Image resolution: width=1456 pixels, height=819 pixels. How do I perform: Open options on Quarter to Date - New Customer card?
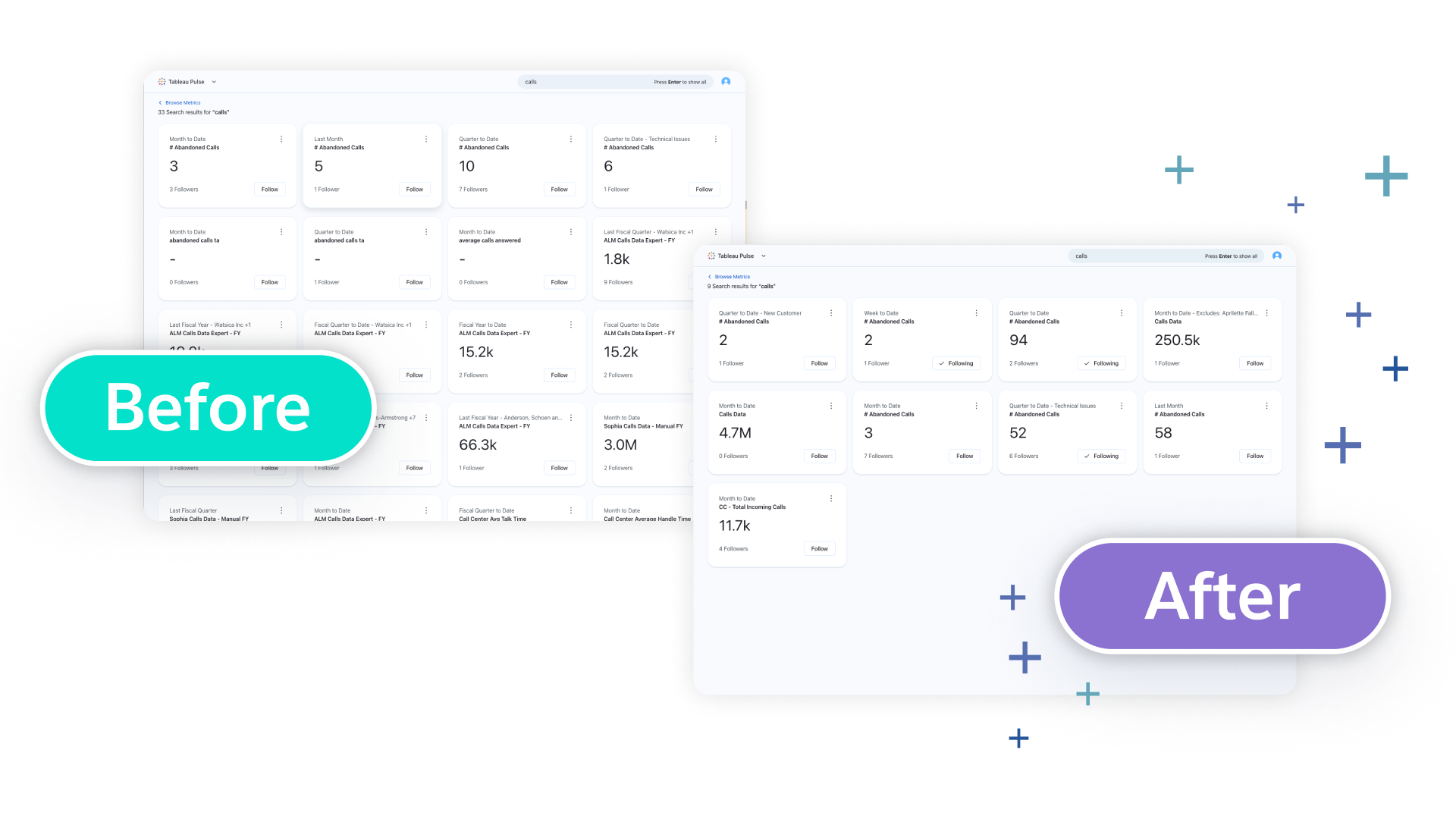pyautogui.click(x=831, y=313)
